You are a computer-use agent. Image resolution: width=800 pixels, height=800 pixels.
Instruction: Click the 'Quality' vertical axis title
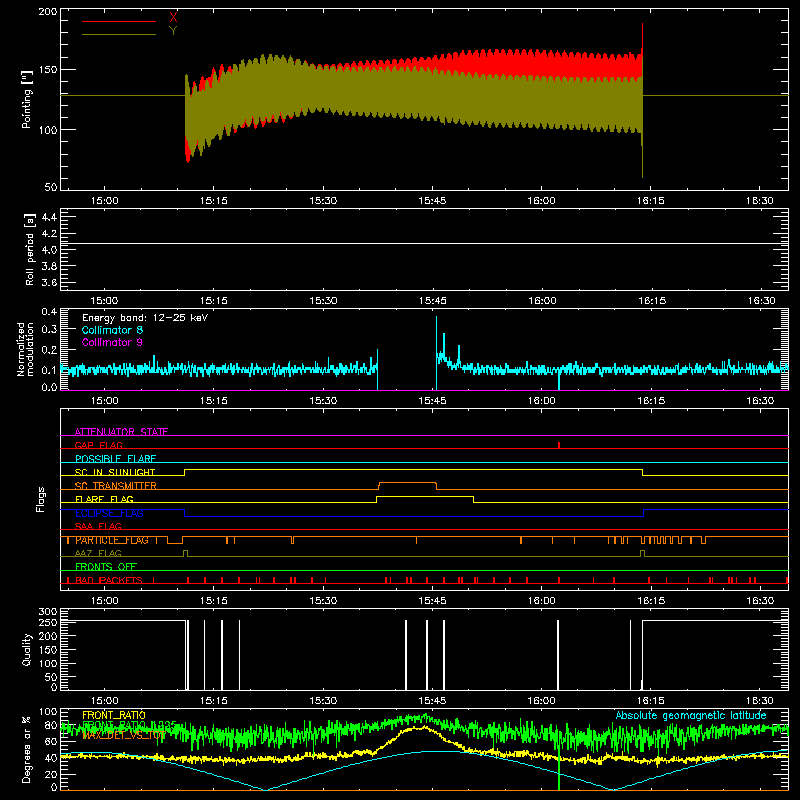(x=27, y=649)
